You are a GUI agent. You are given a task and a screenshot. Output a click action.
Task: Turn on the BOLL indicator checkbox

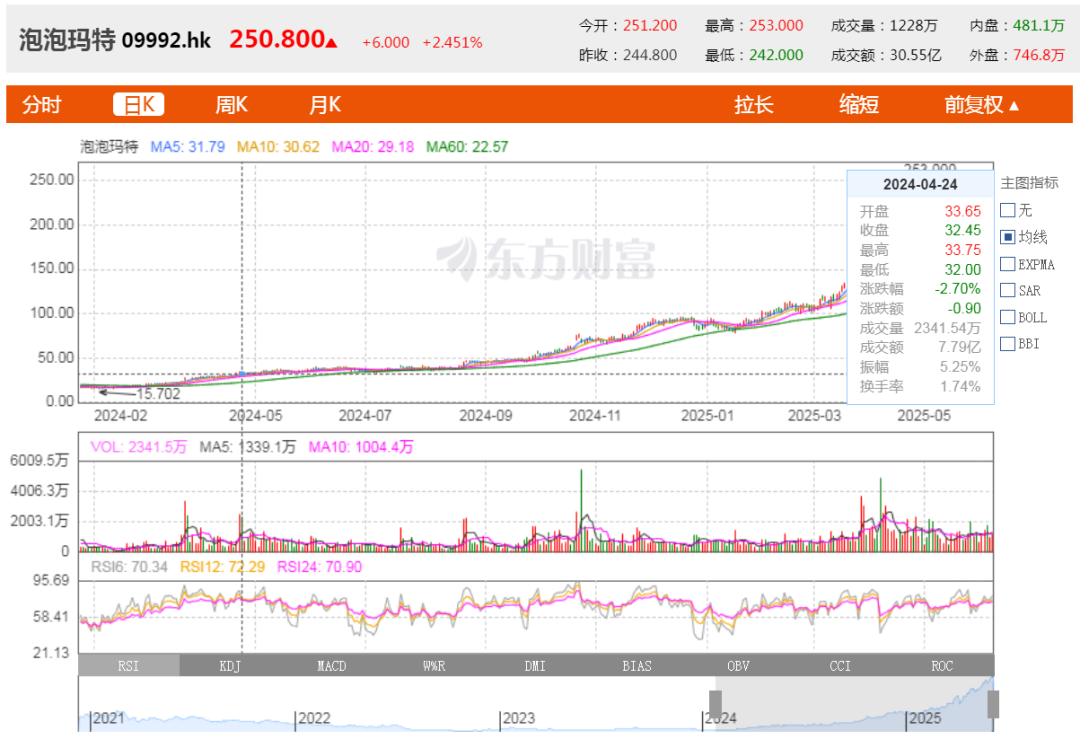tap(1008, 318)
